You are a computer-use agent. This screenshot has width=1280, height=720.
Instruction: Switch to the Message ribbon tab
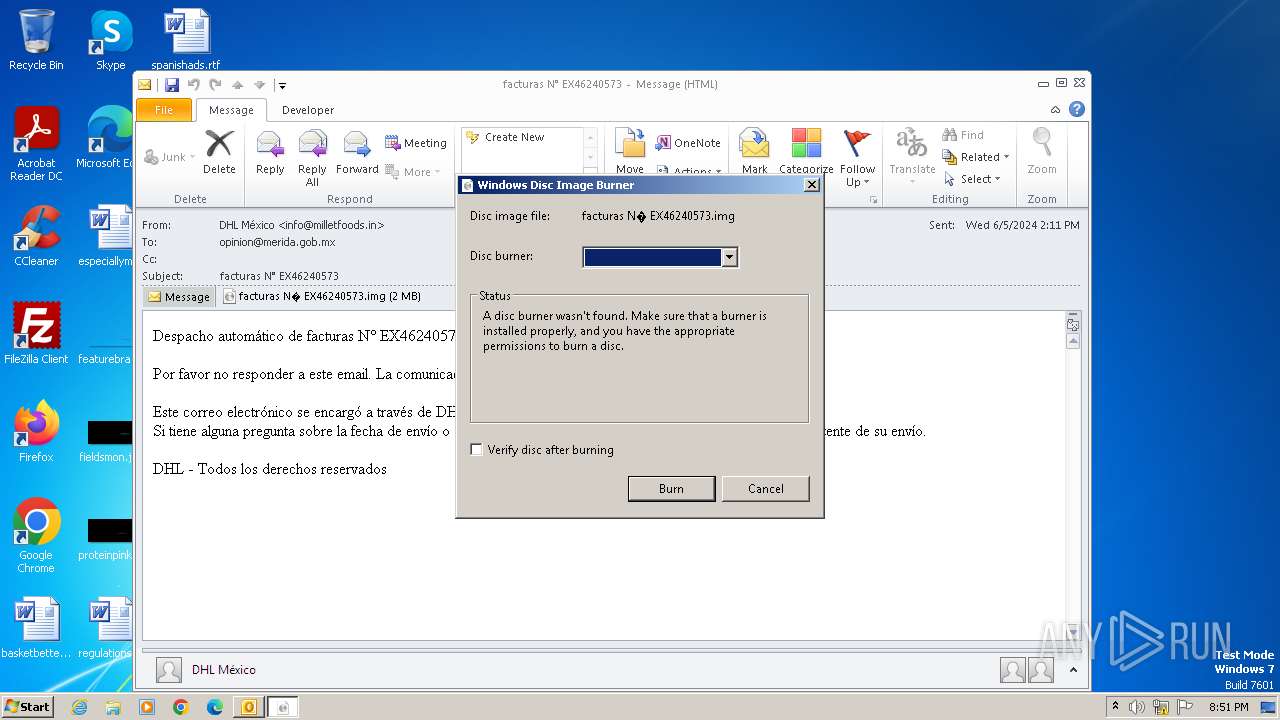click(x=231, y=110)
